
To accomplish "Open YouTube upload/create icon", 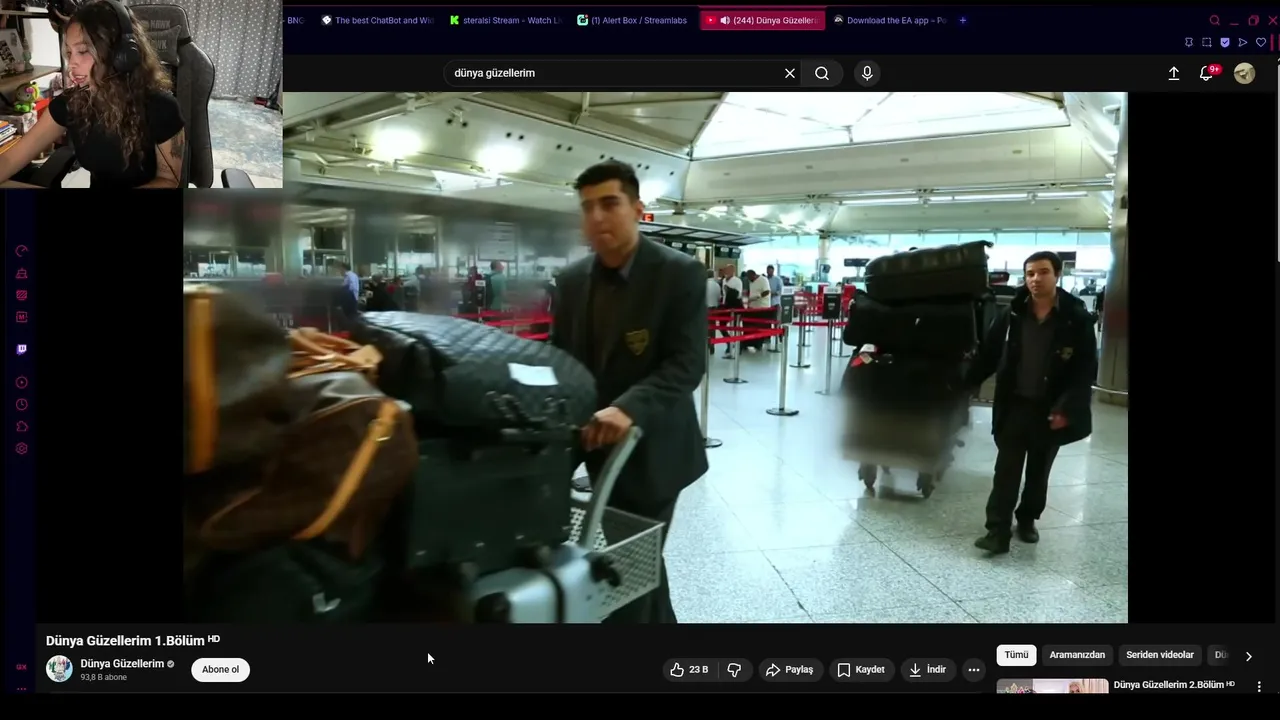I will [x=1174, y=73].
